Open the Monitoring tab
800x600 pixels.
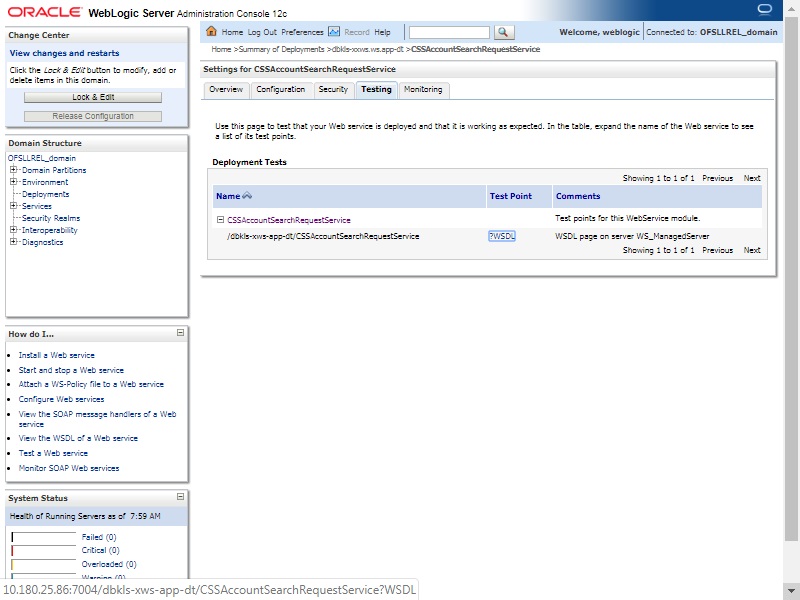(x=423, y=89)
